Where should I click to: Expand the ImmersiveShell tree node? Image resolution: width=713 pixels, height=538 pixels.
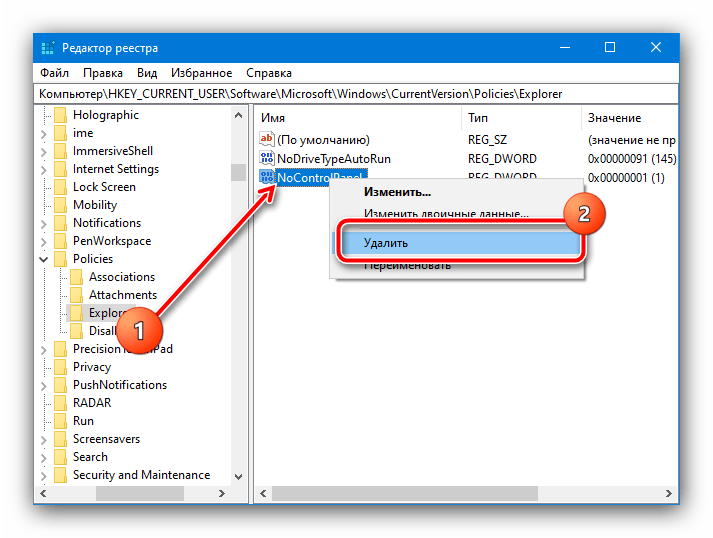coord(44,151)
